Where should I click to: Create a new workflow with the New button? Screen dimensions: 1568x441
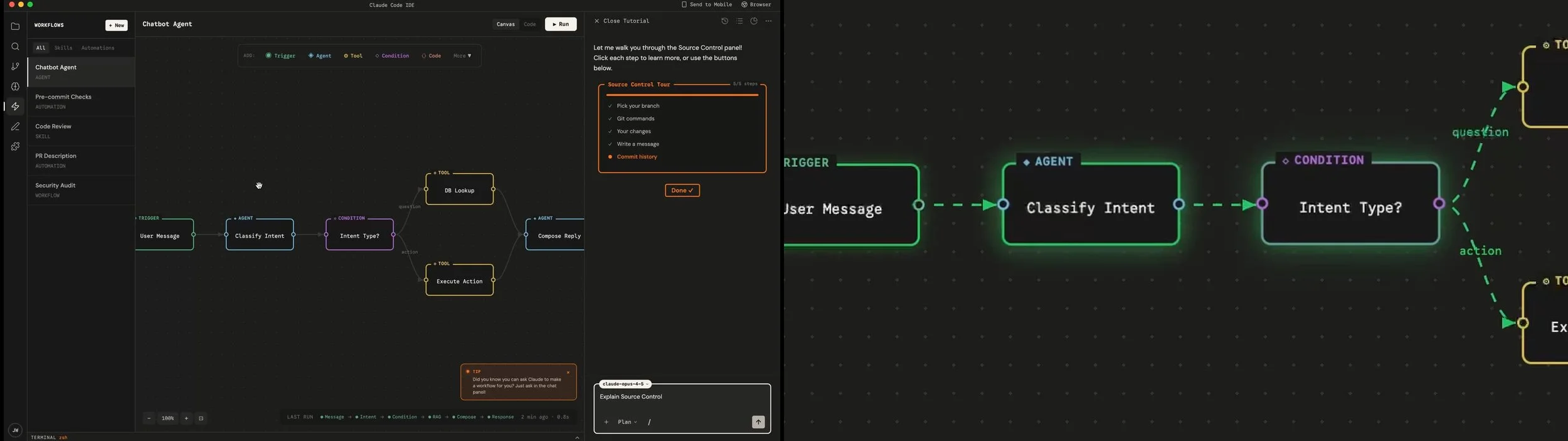[x=117, y=25]
